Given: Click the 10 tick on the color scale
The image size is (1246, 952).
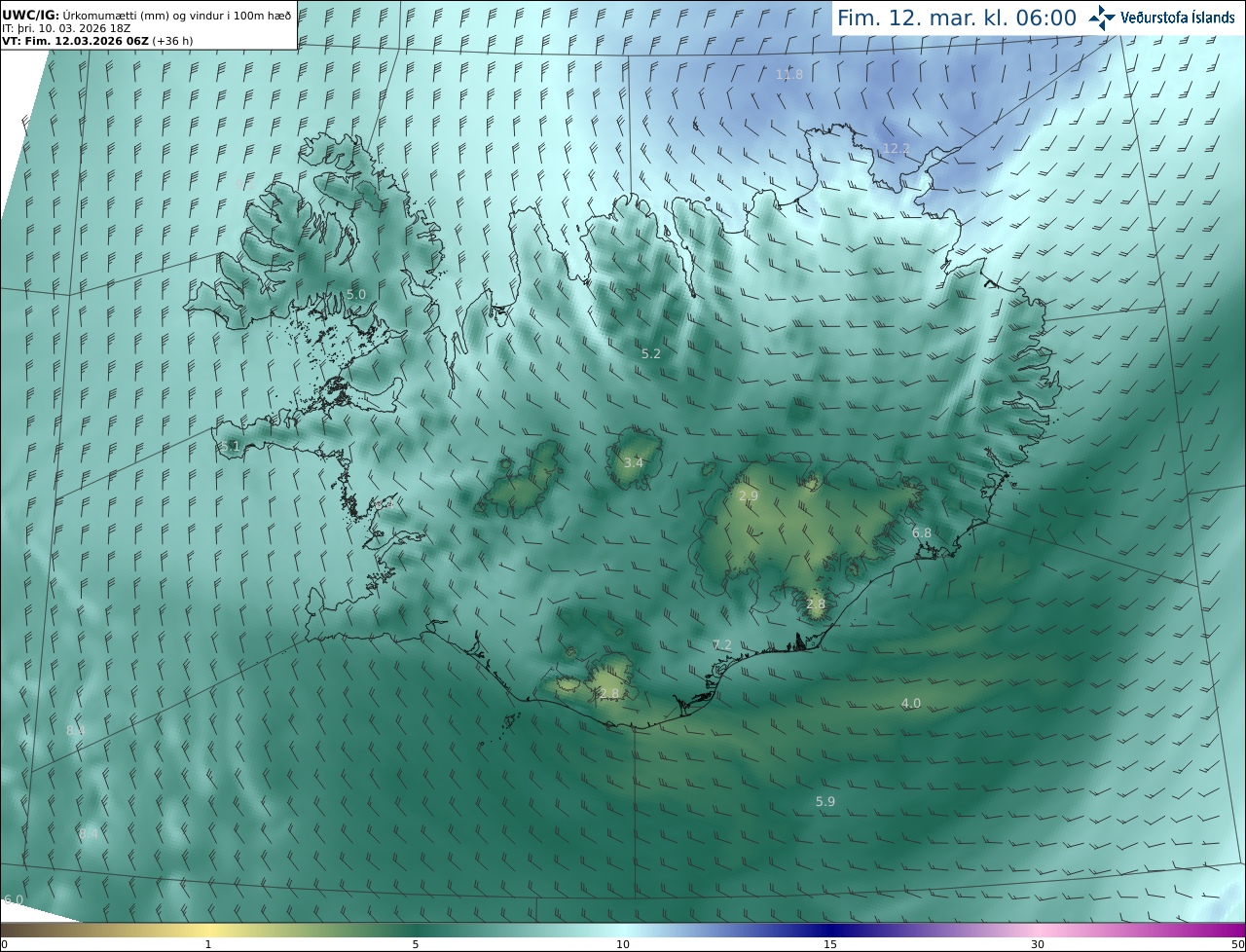Looking at the screenshot, I should 623,945.
